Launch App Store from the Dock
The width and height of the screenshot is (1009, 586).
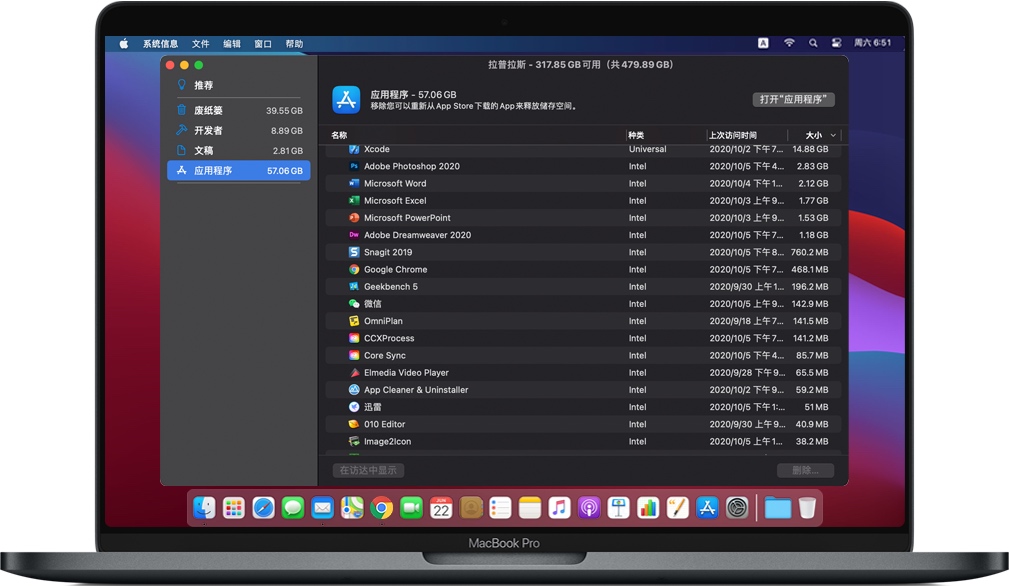tap(707, 508)
